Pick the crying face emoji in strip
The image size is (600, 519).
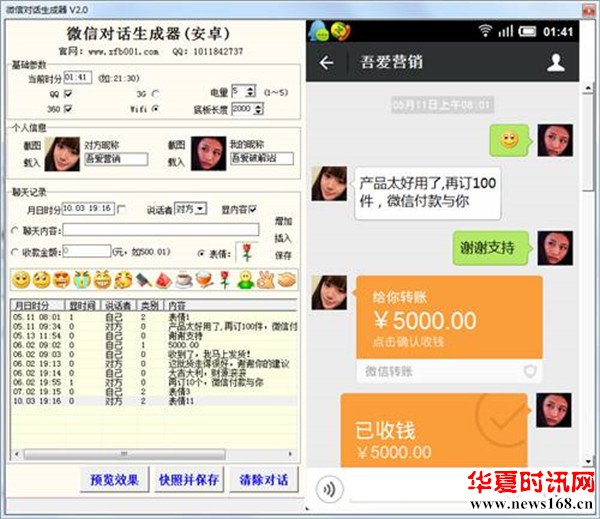coord(82,280)
